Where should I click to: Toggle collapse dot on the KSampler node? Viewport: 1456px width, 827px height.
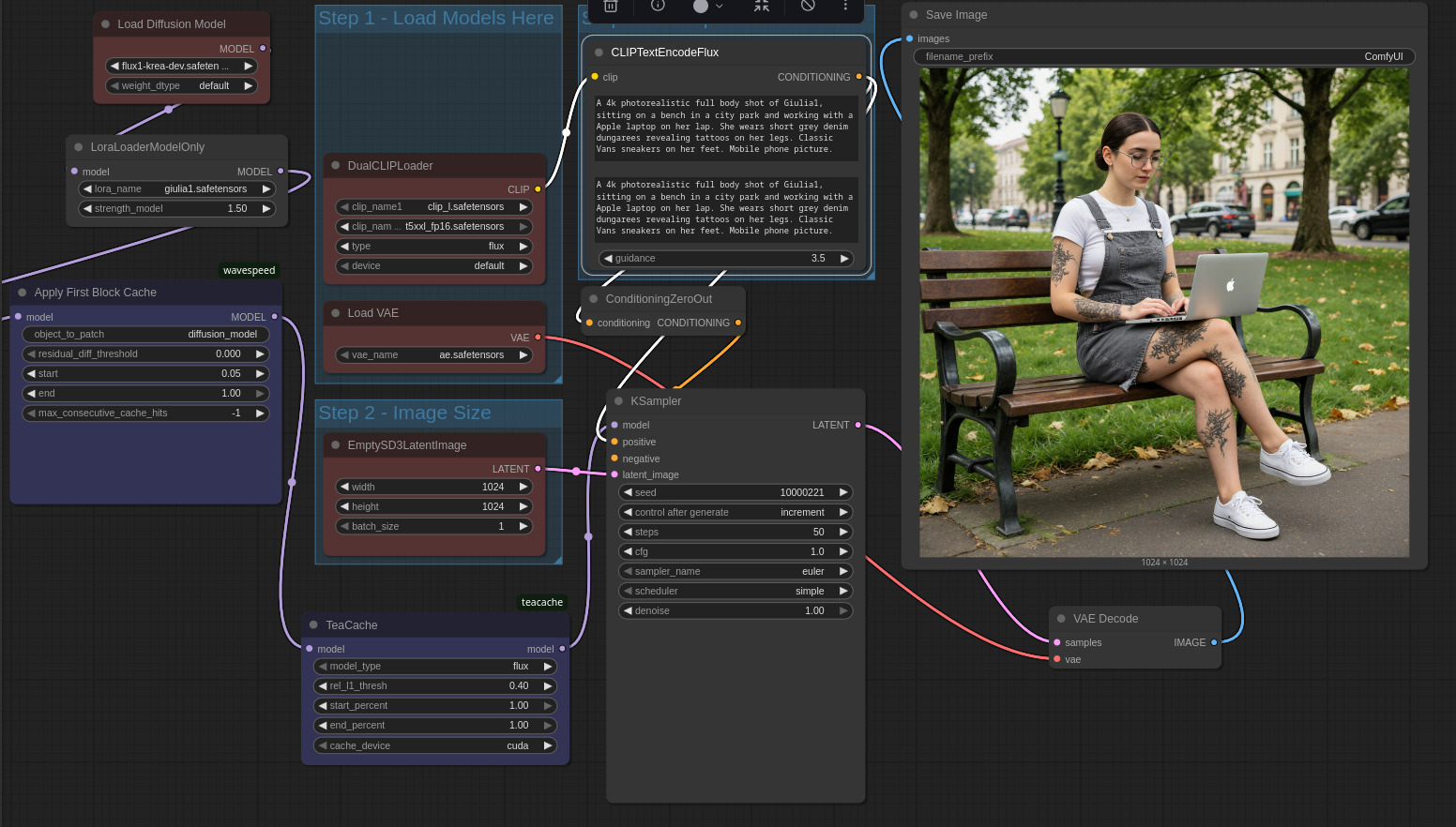coord(618,401)
